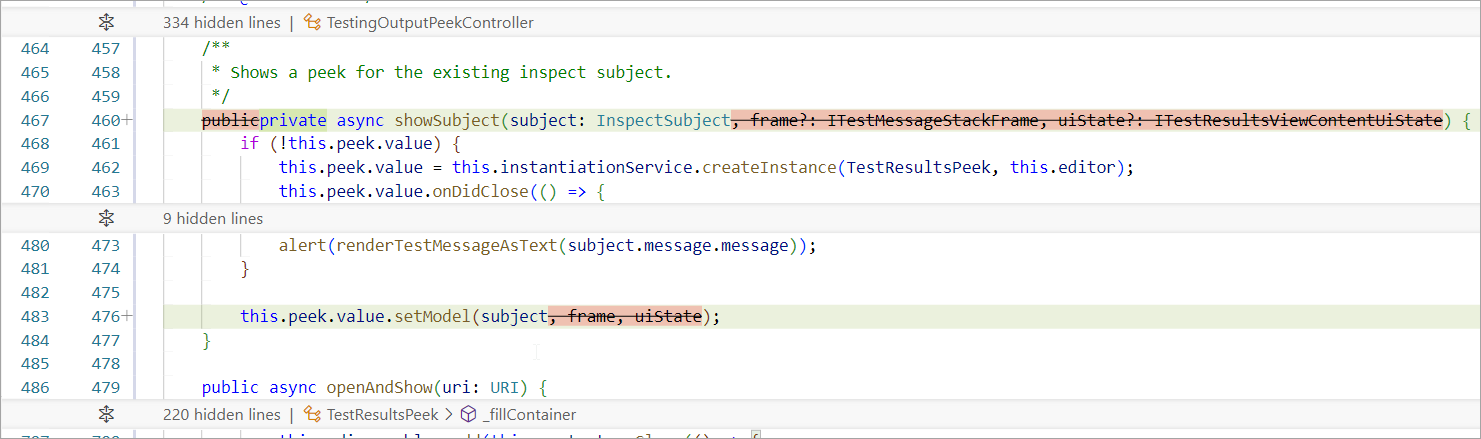Click the "220 hidden lines" label
The width and height of the screenshot is (1481, 439).
(221, 414)
